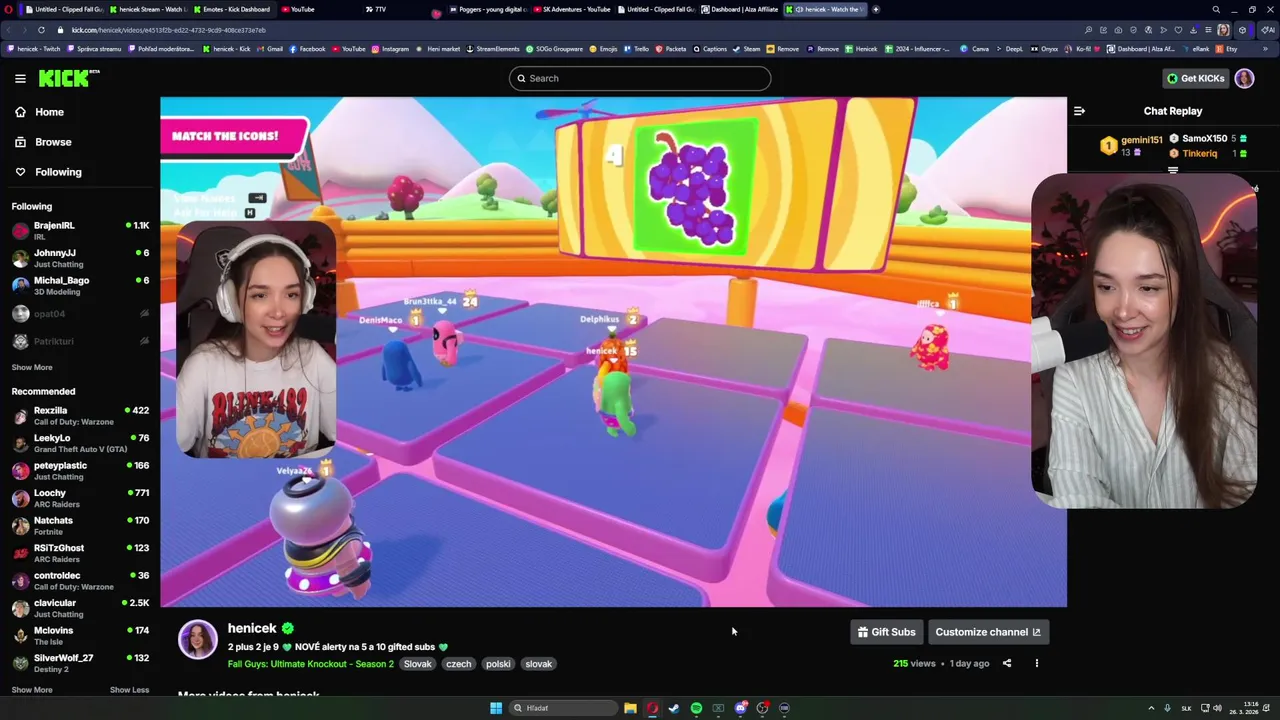Open video options three-dot menu
The width and height of the screenshot is (1280, 720).
(x=1037, y=663)
